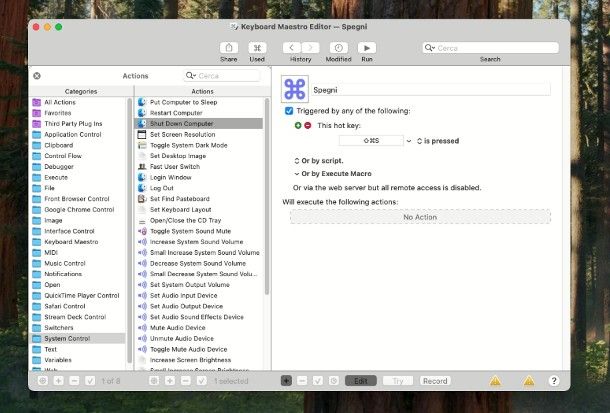Screen dimensions: 610x413
Task: Select the System Control category
Action: point(67,339)
